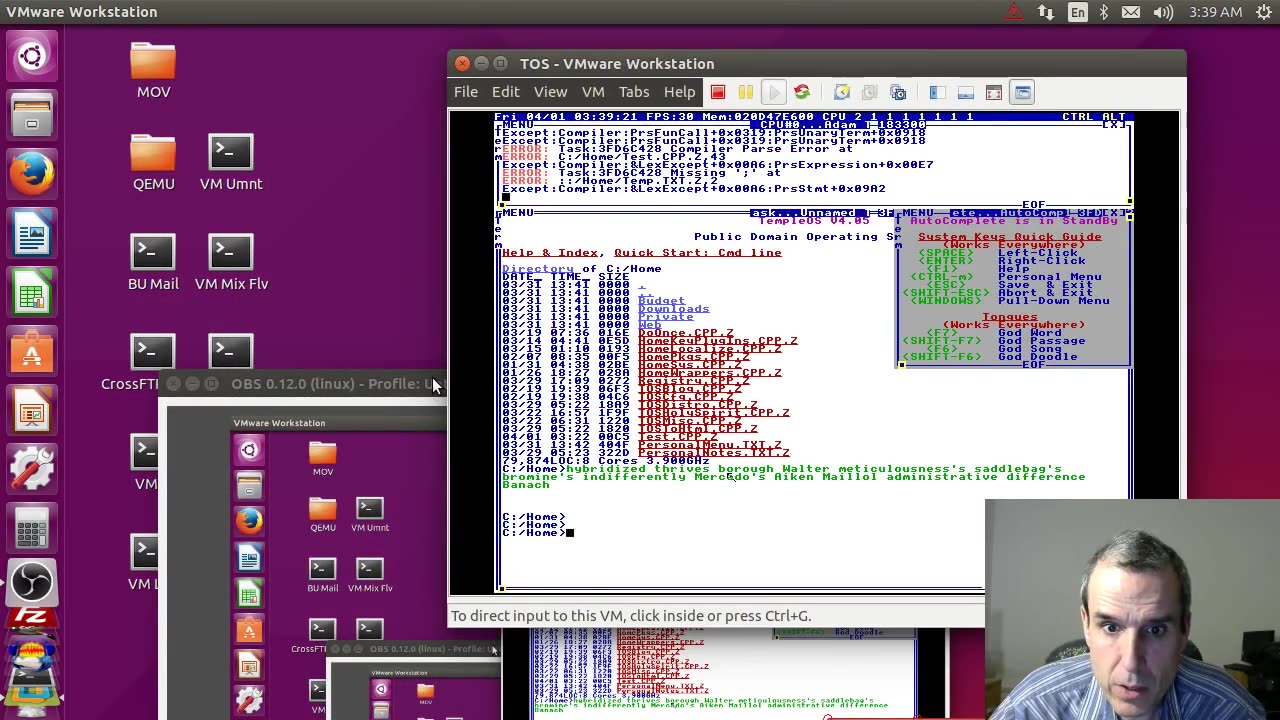Open the mail messaging indicator in the top panel

click(x=1131, y=12)
